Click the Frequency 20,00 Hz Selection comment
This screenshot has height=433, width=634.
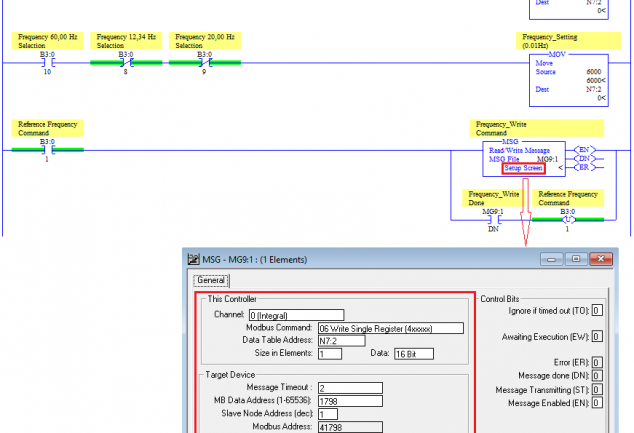click(x=205, y=41)
